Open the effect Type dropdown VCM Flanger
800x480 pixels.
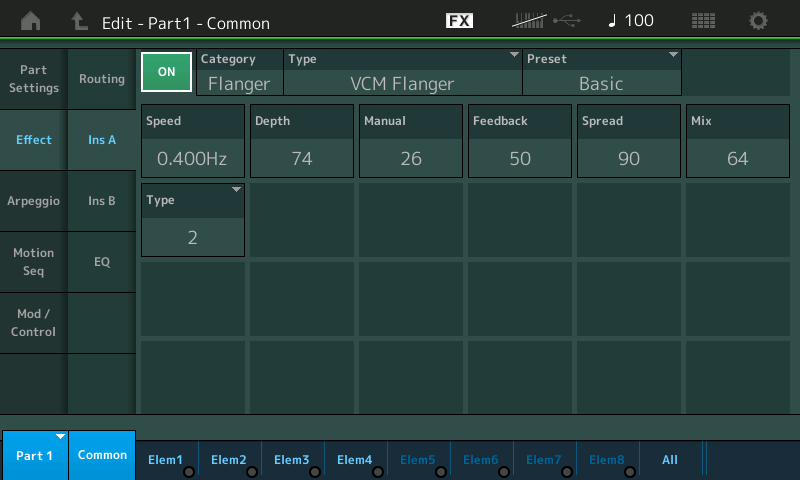(x=403, y=72)
